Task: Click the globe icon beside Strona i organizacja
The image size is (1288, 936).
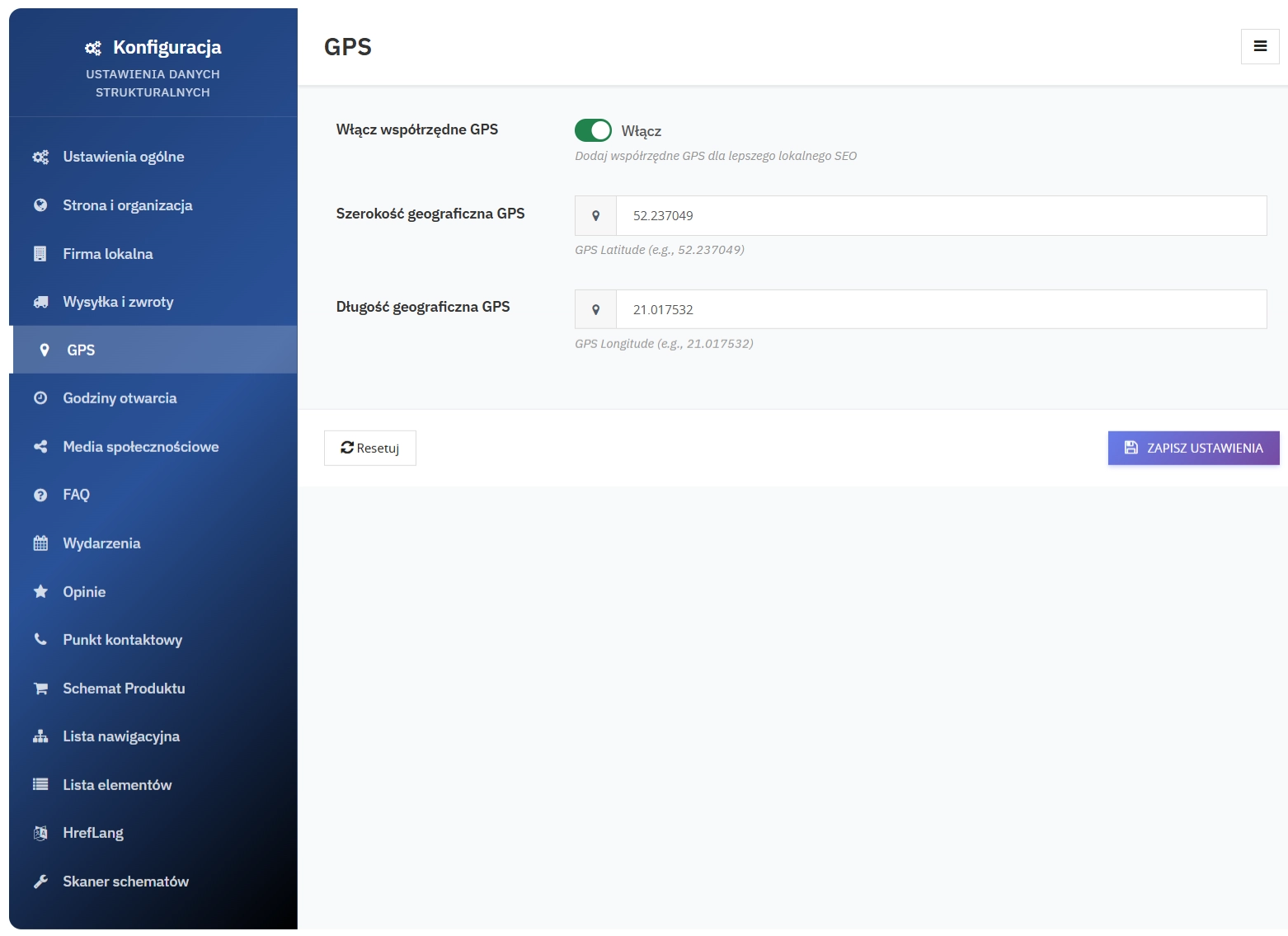Action: pos(40,205)
